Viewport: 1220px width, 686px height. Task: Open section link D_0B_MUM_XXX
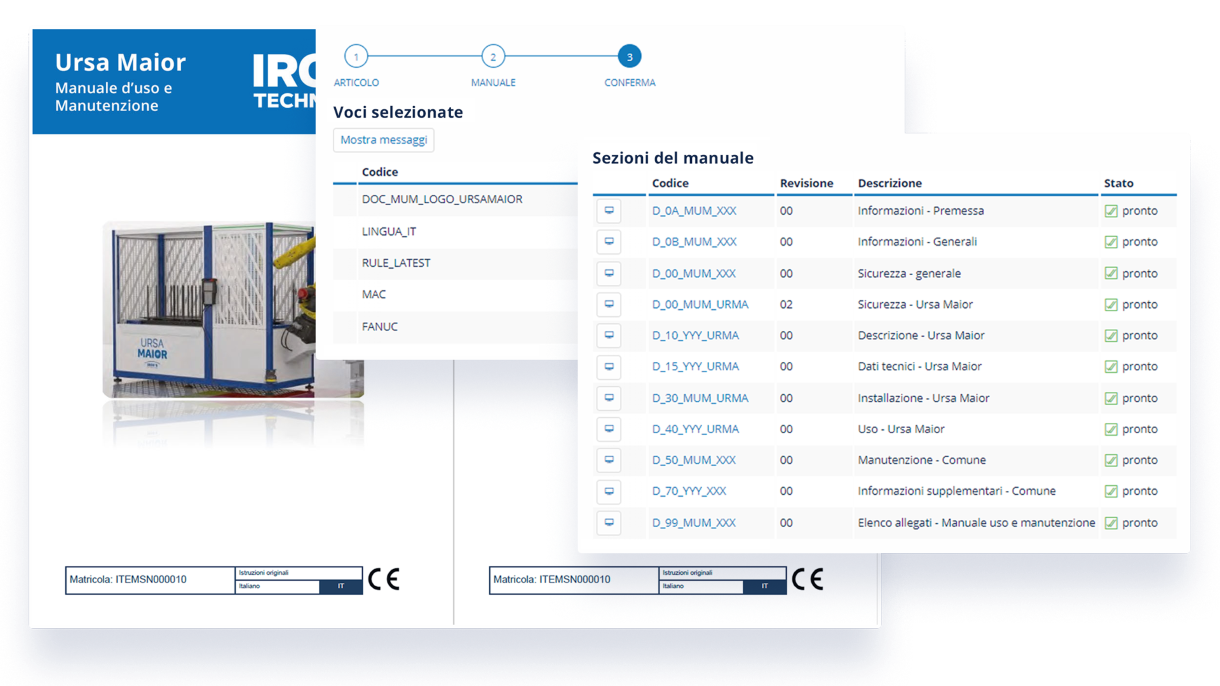[694, 242]
